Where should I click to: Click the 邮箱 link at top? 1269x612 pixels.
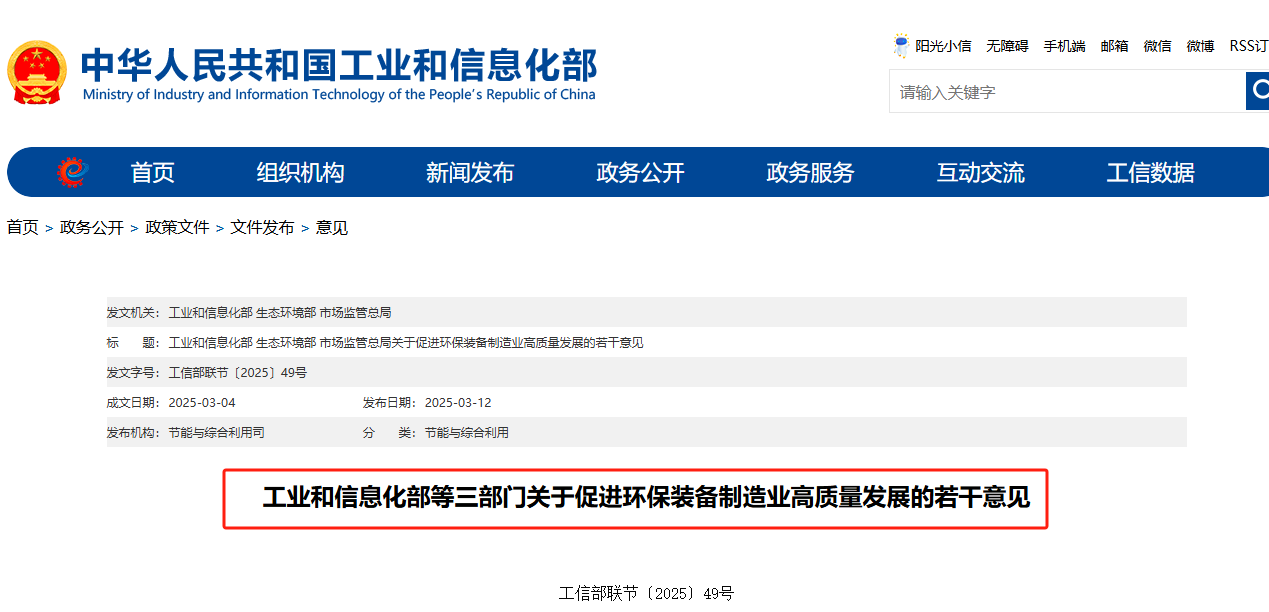[x=1114, y=46]
